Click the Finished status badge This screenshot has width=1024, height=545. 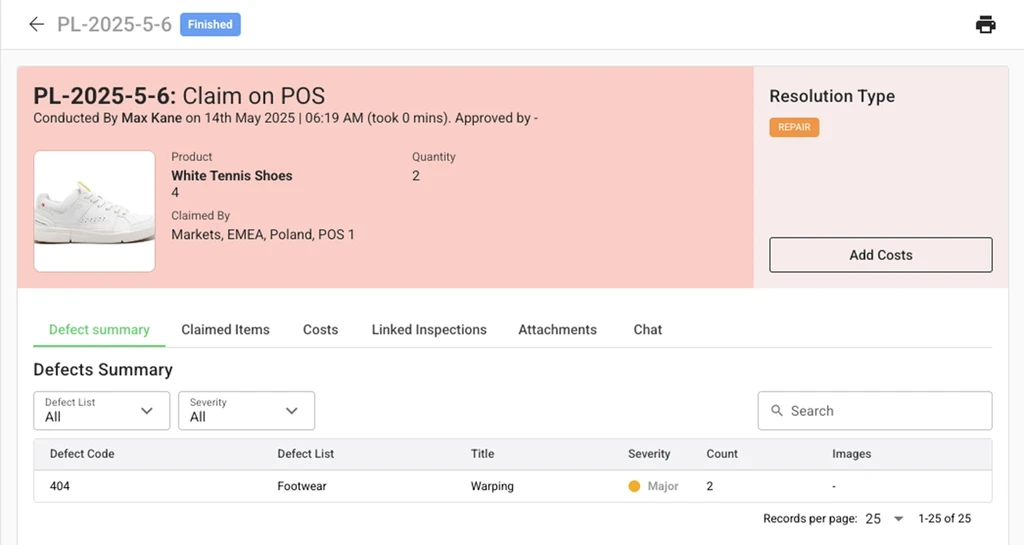click(x=210, y=25)
